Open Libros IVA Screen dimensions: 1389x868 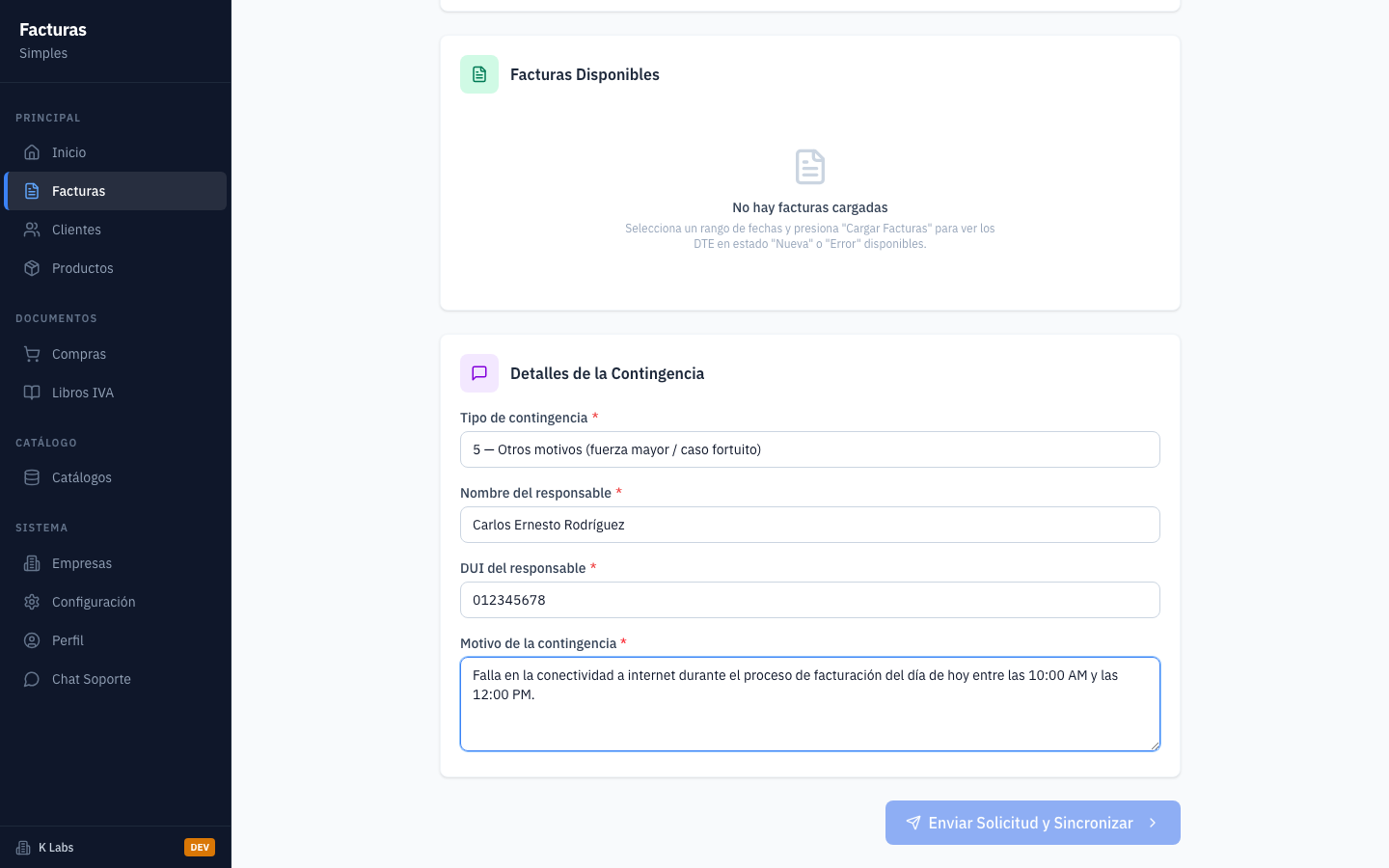click(116, 393)
